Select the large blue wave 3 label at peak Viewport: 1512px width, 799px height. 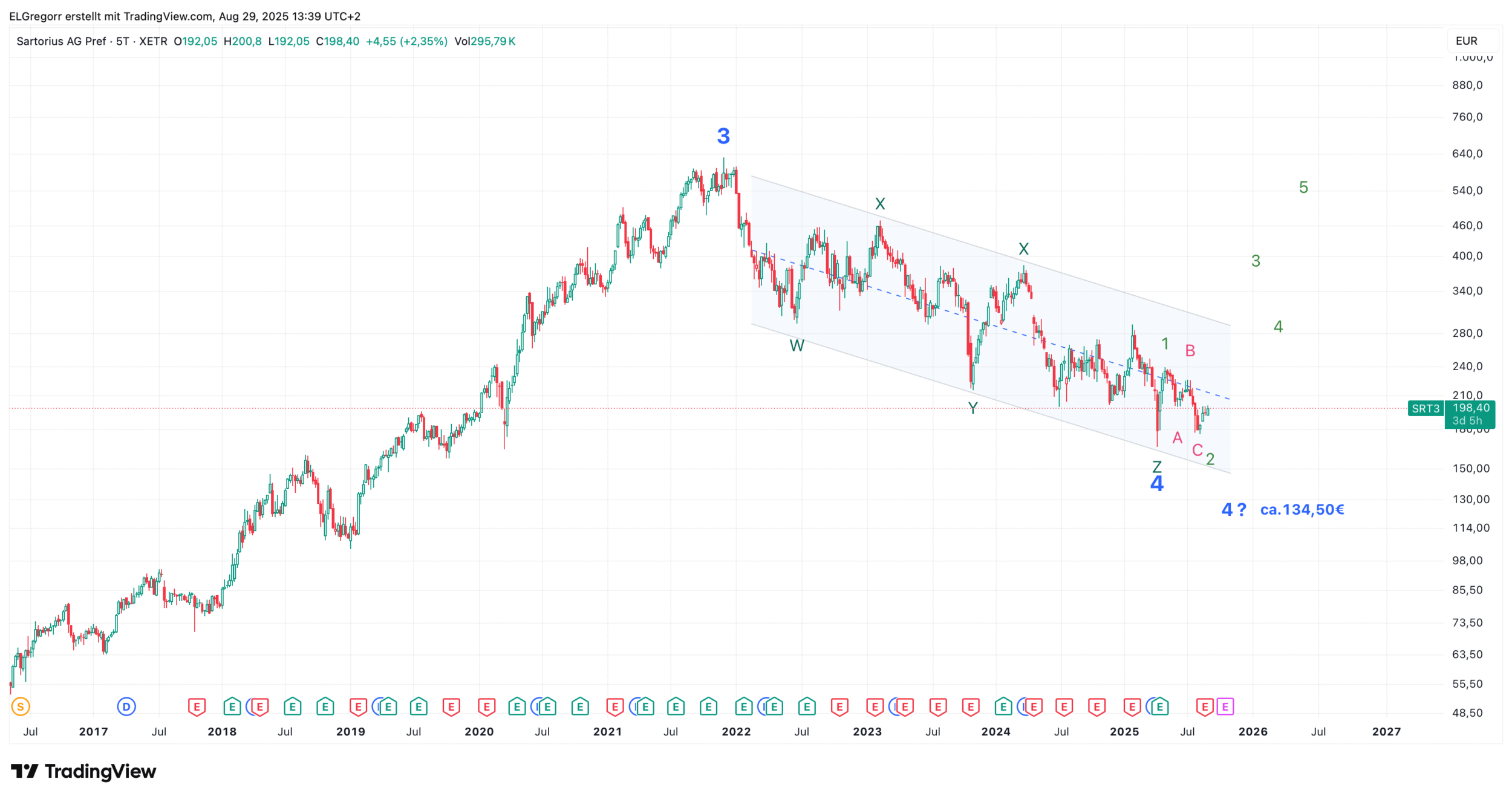[x=723, y=136]
